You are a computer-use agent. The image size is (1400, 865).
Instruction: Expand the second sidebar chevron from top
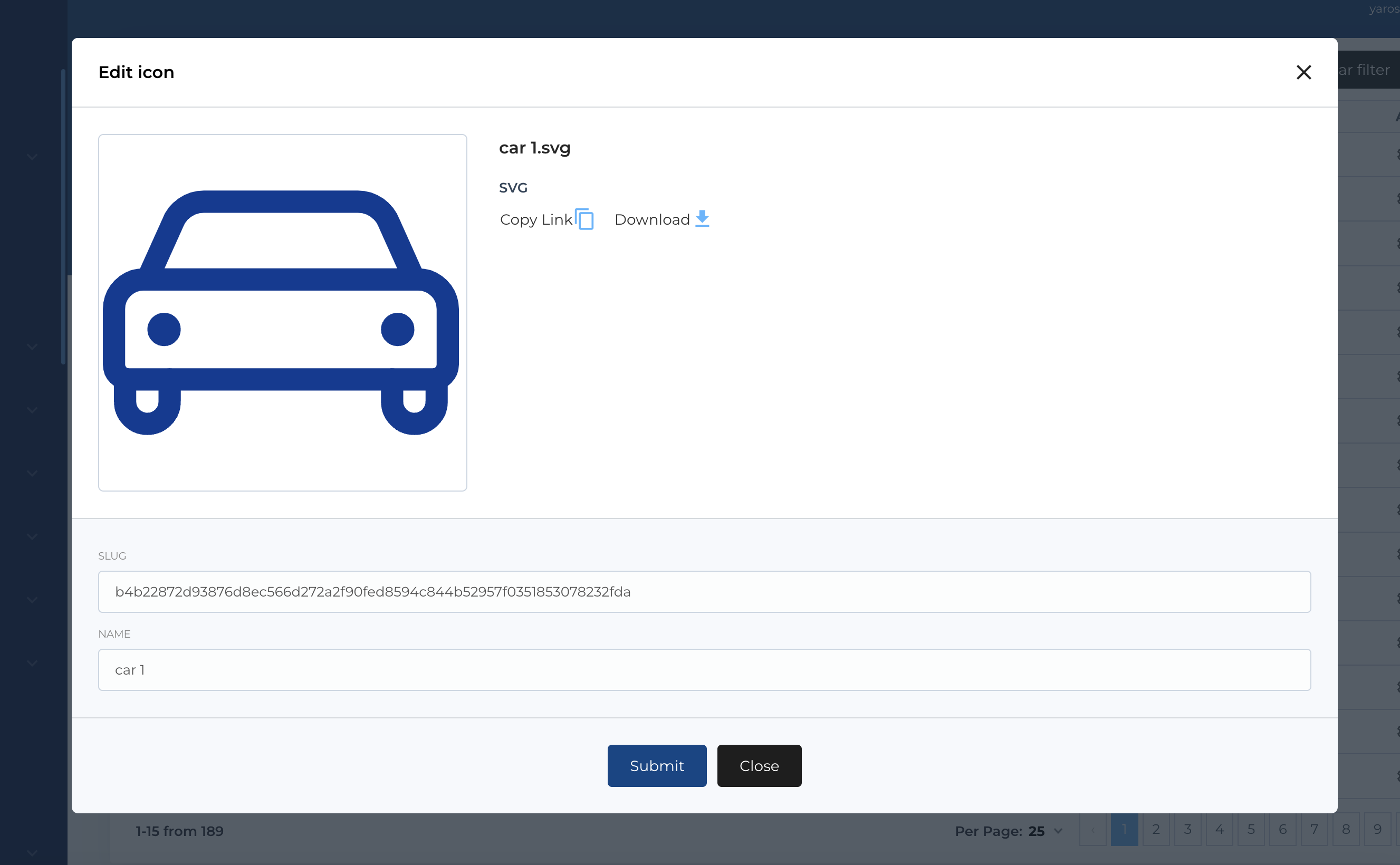(33, 346)
